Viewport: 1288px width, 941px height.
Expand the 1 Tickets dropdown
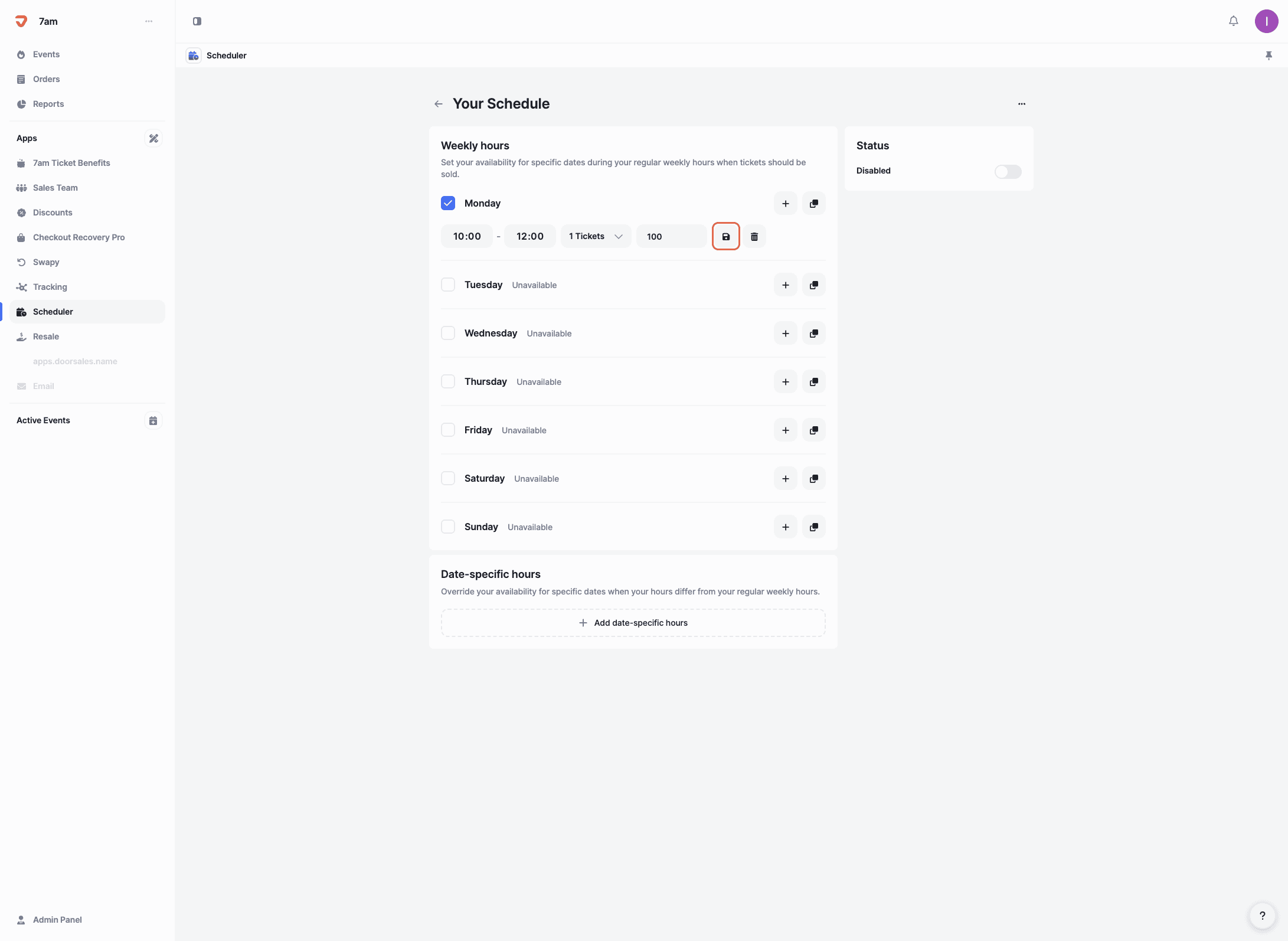[596, 237]
